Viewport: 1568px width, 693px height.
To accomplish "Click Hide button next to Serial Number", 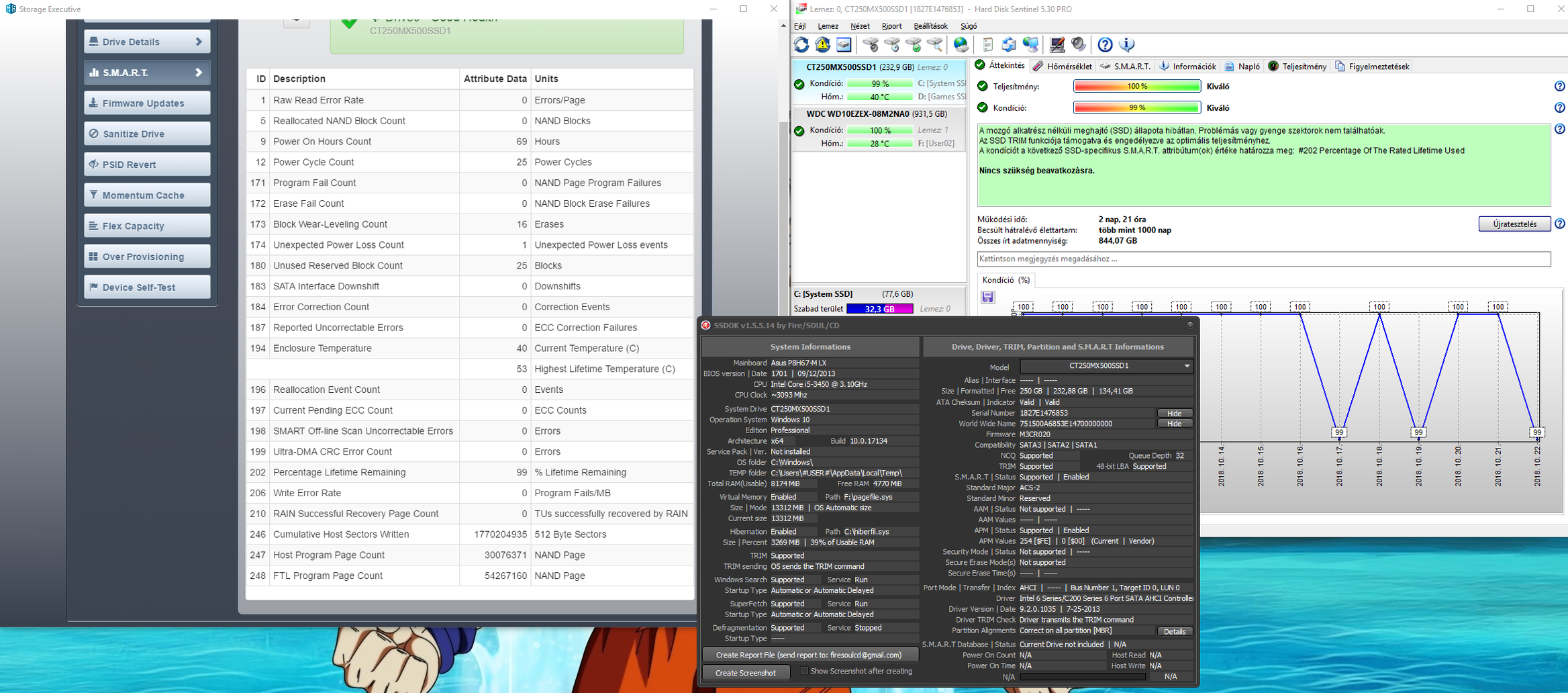I will tap(1174, 414).
